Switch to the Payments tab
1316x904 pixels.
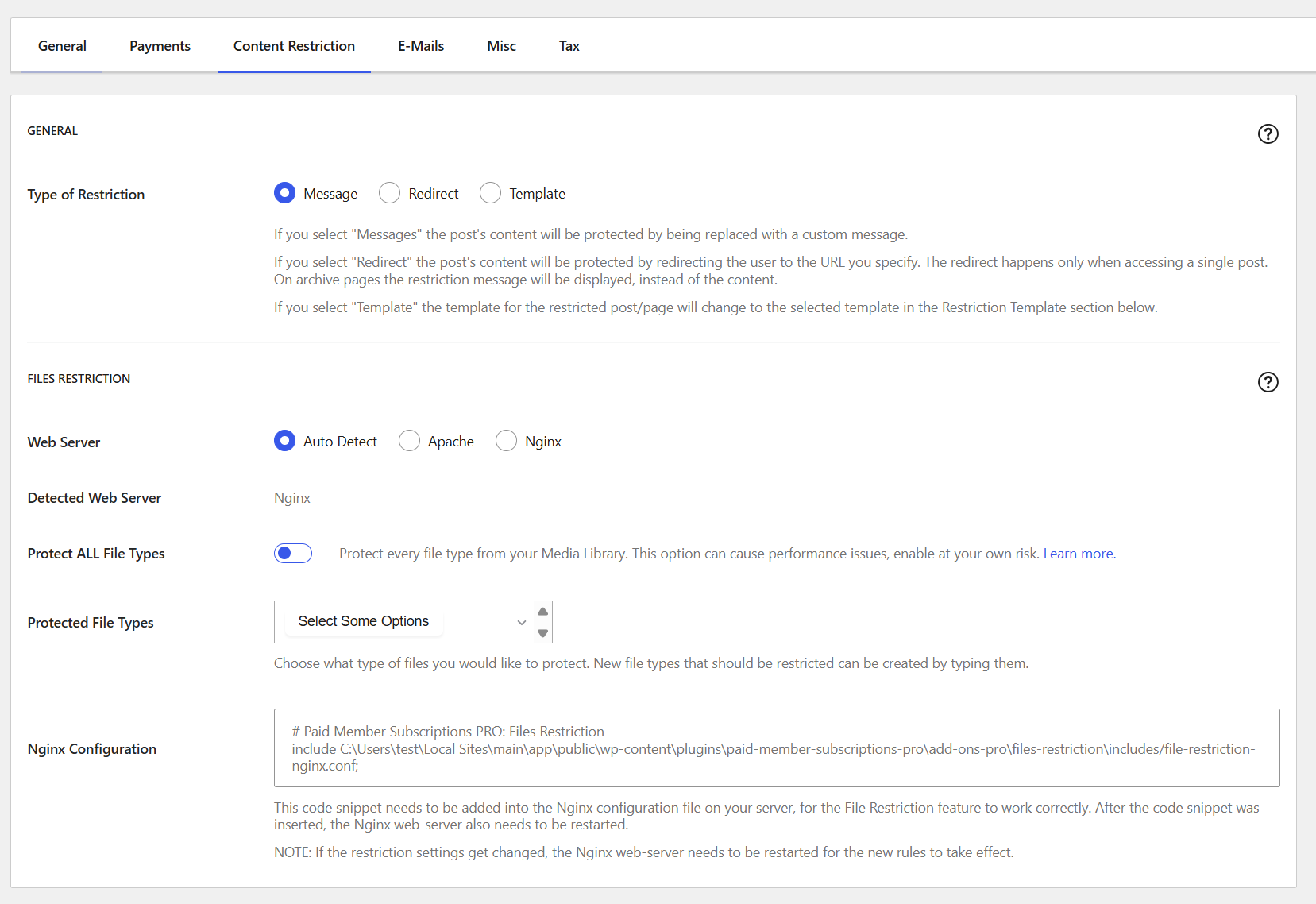(x=160, y=46)
